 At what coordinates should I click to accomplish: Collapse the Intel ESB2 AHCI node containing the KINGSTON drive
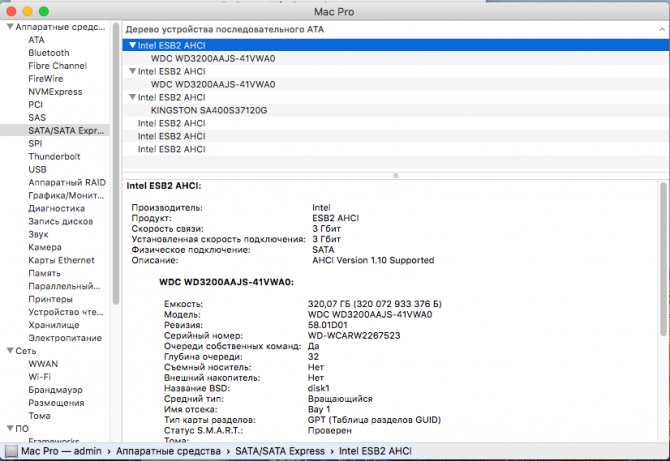(132, 97)
